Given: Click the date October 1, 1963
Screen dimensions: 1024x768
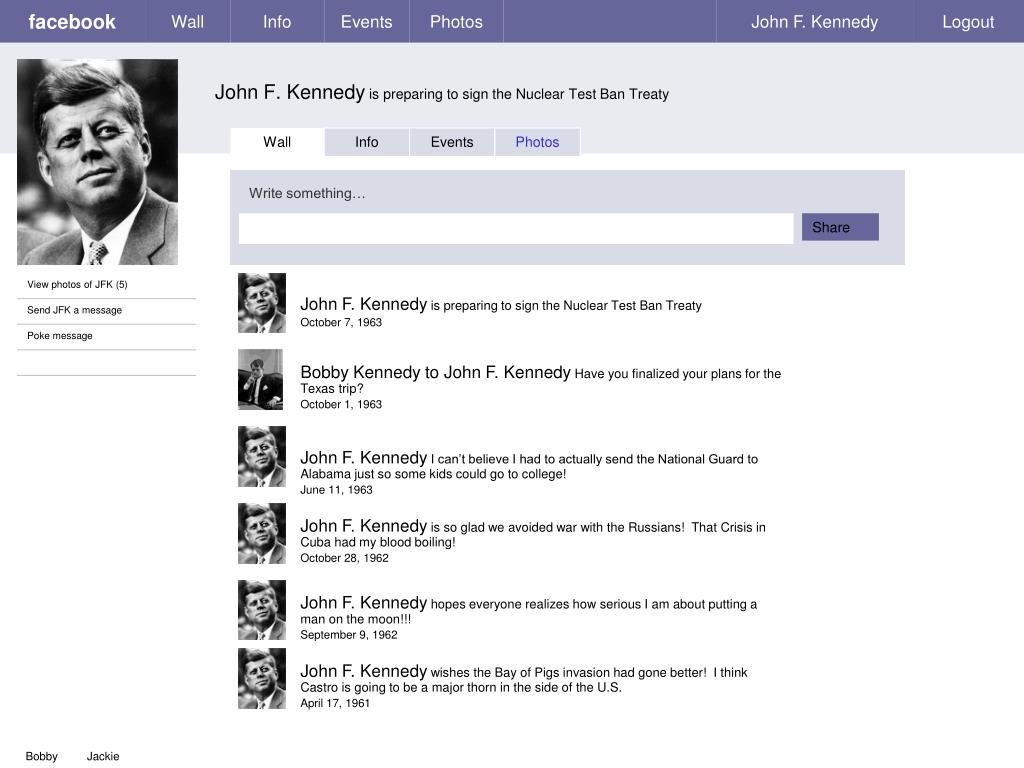Looking at the screenshot, I should 341,404.
